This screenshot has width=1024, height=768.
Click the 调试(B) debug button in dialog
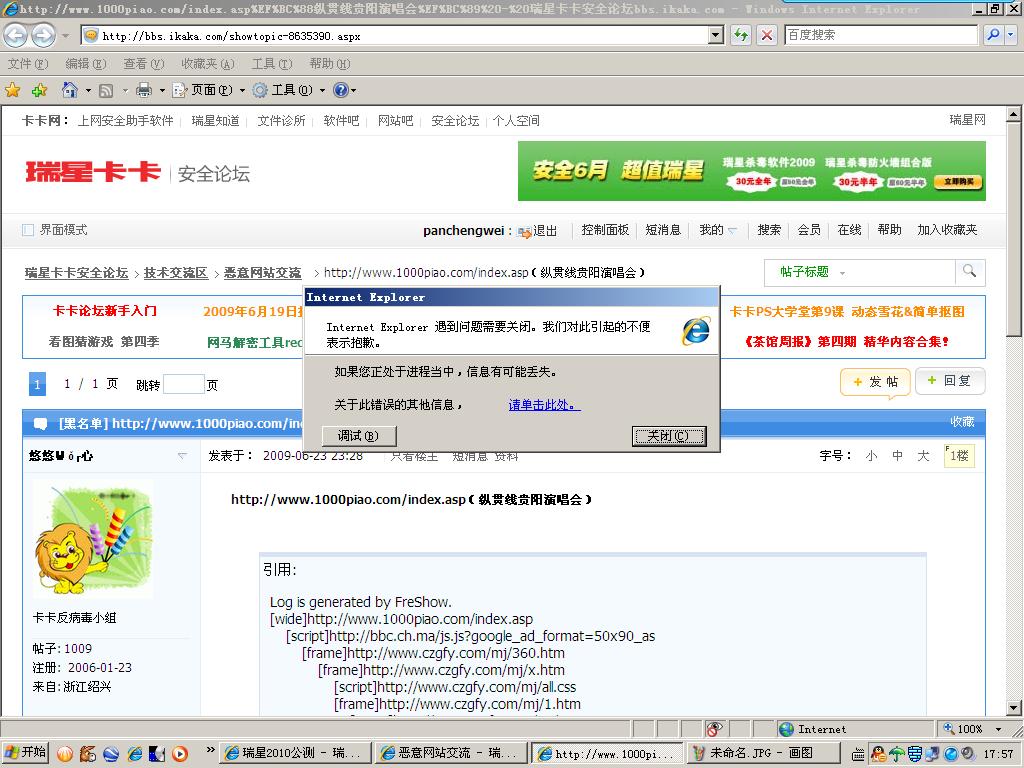(359, 436)
